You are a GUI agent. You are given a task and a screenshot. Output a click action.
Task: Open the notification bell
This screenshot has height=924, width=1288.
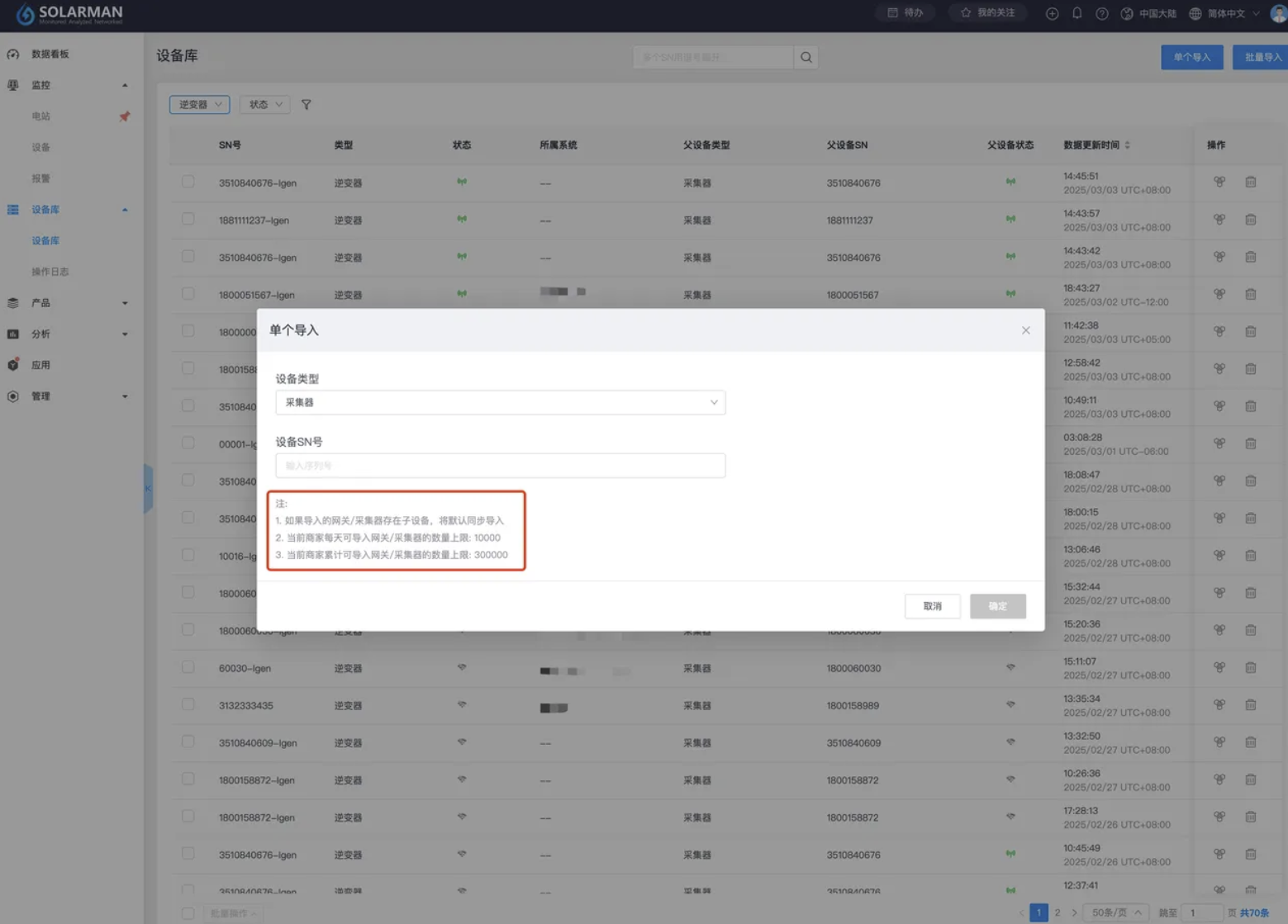(x=1077, y=13)
